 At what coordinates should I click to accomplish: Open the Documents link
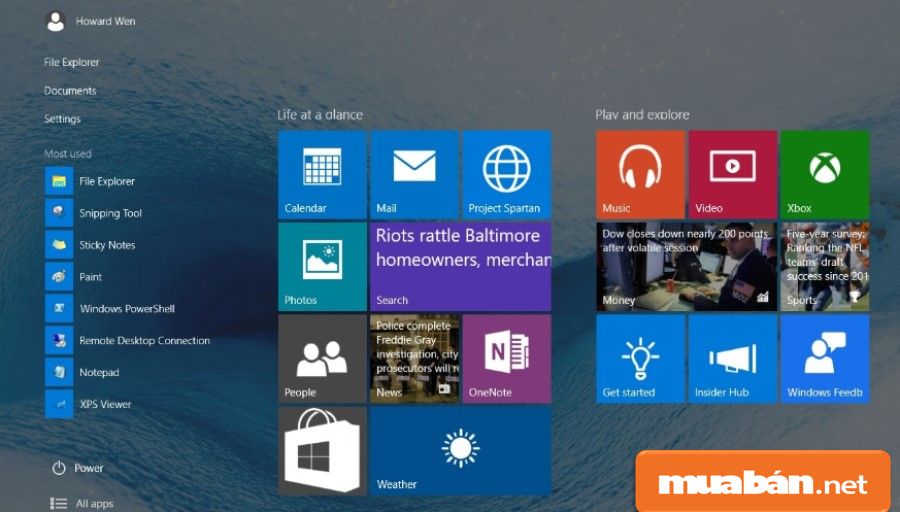pos(70,91)
